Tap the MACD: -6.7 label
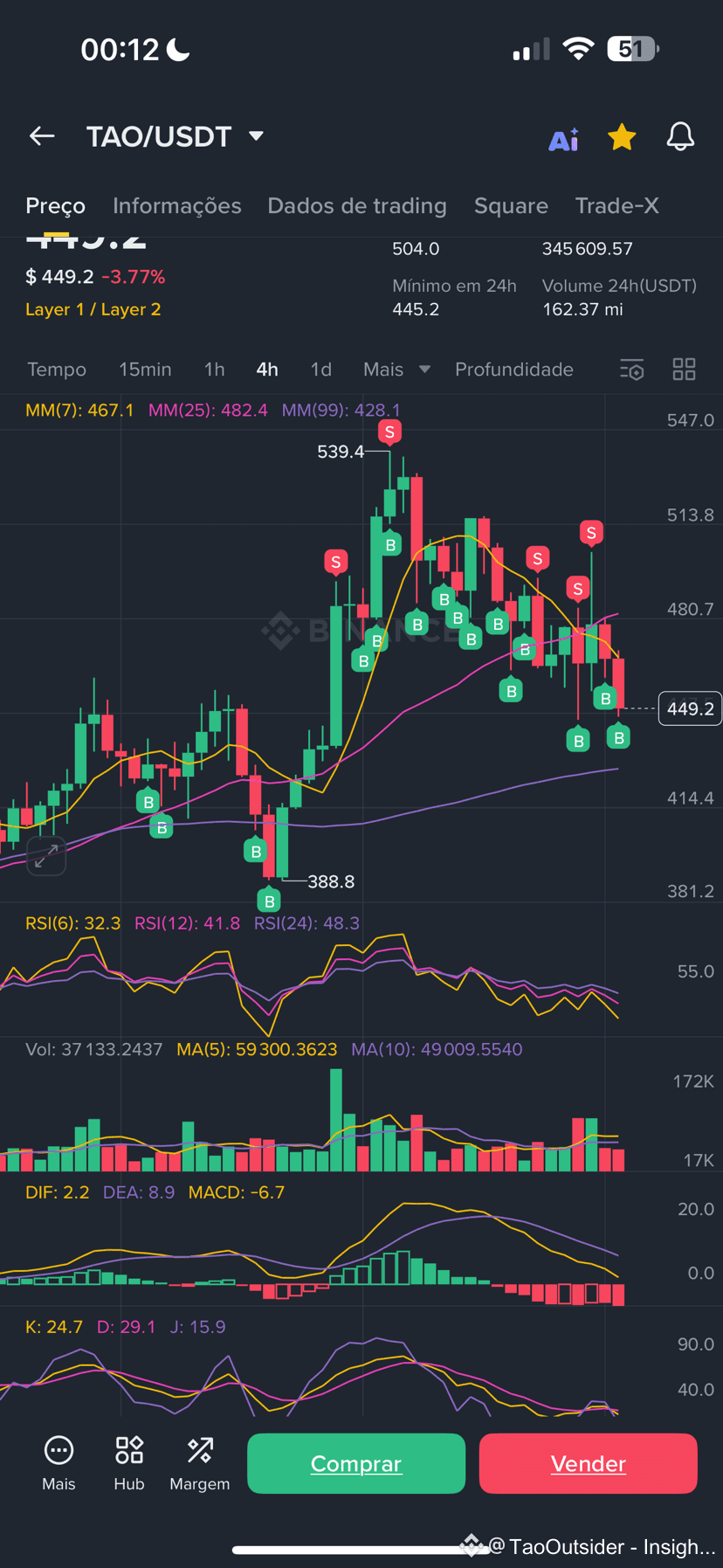 (237, 1192)
